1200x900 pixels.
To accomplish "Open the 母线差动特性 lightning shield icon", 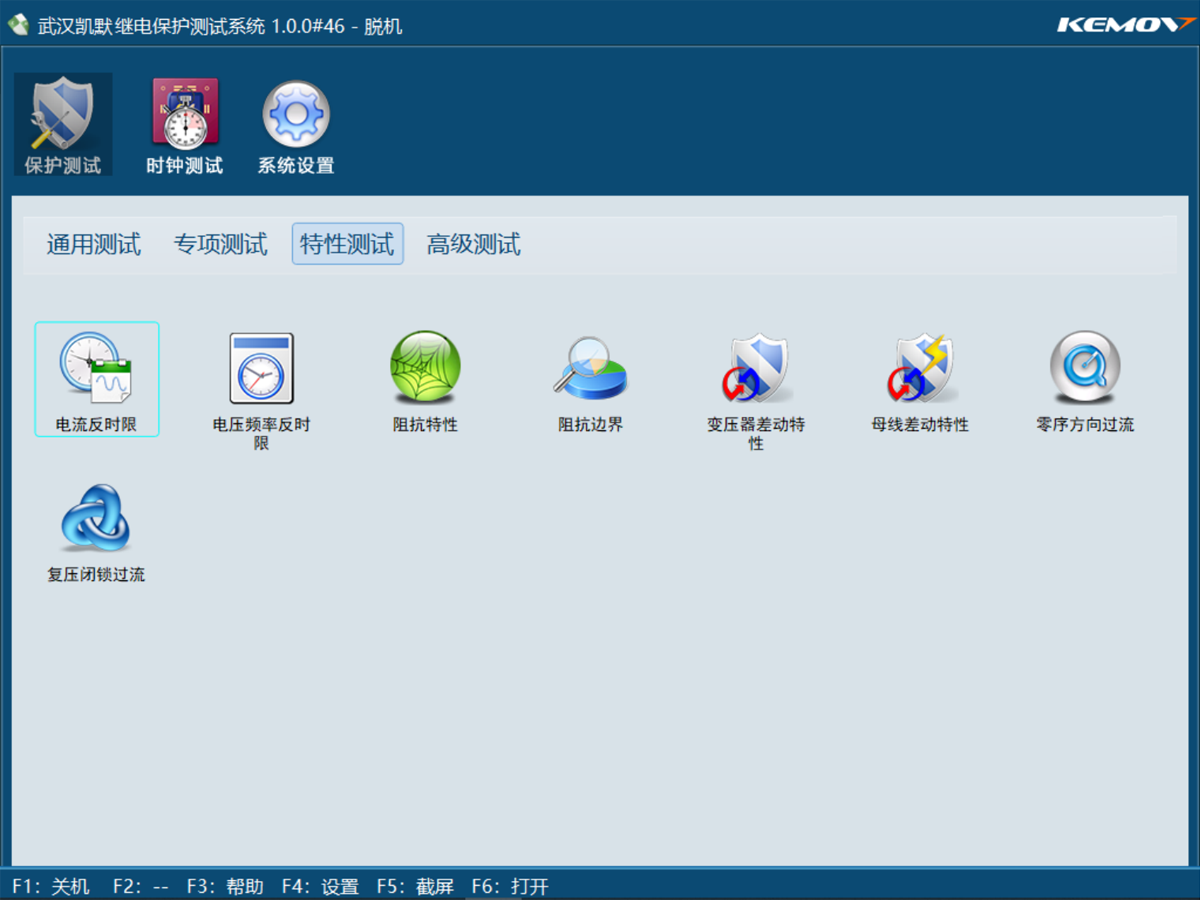I will pos(920,368).
